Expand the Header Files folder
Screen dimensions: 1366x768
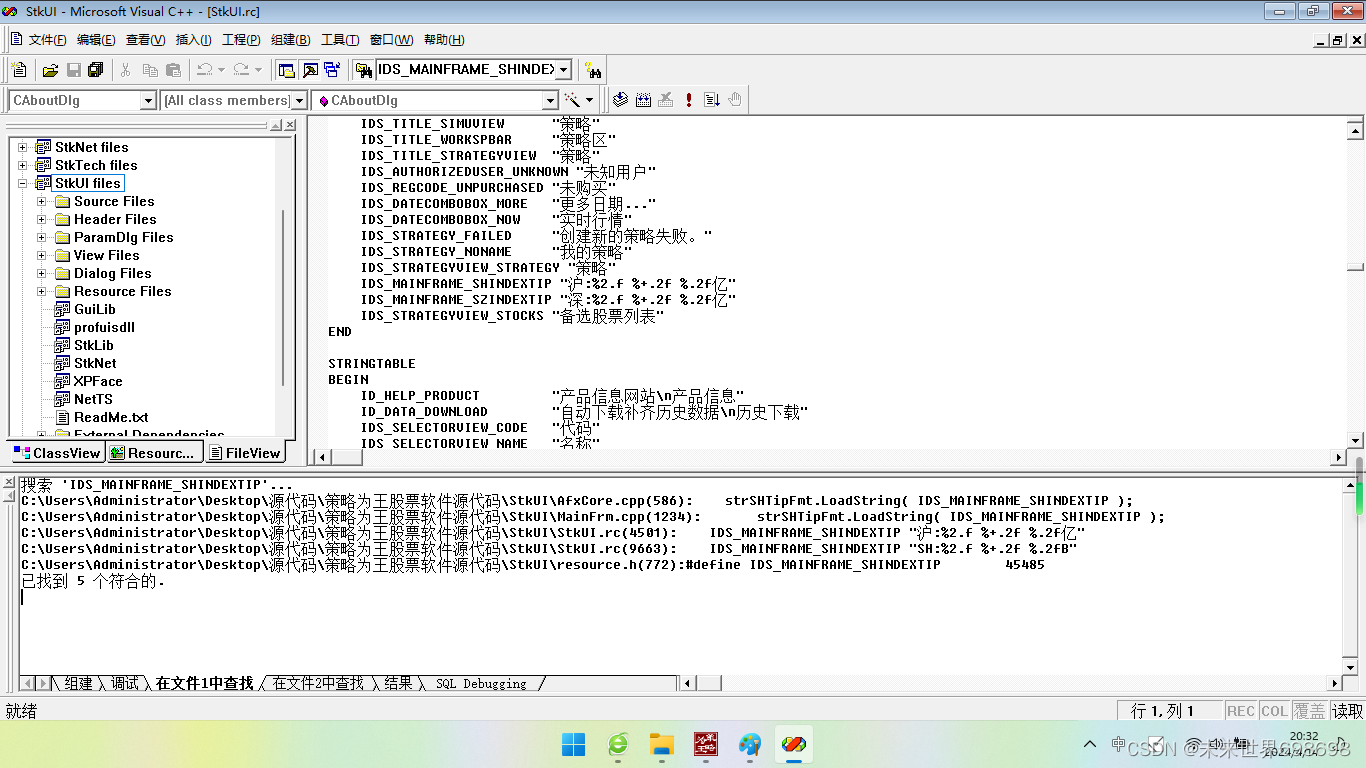tap(42, 219)
